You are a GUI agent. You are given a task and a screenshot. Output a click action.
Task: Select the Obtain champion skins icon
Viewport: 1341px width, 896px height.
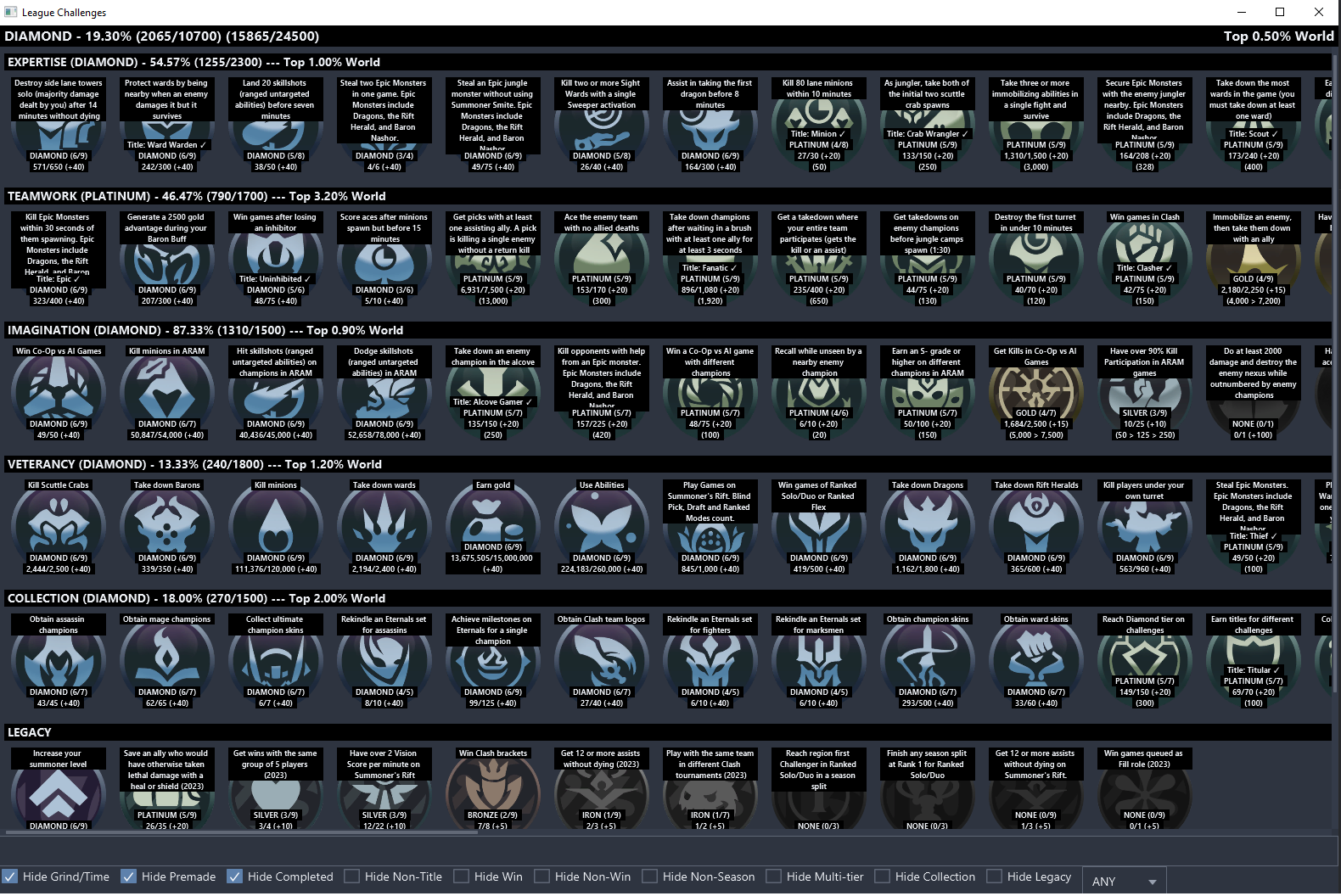(928, 661)
